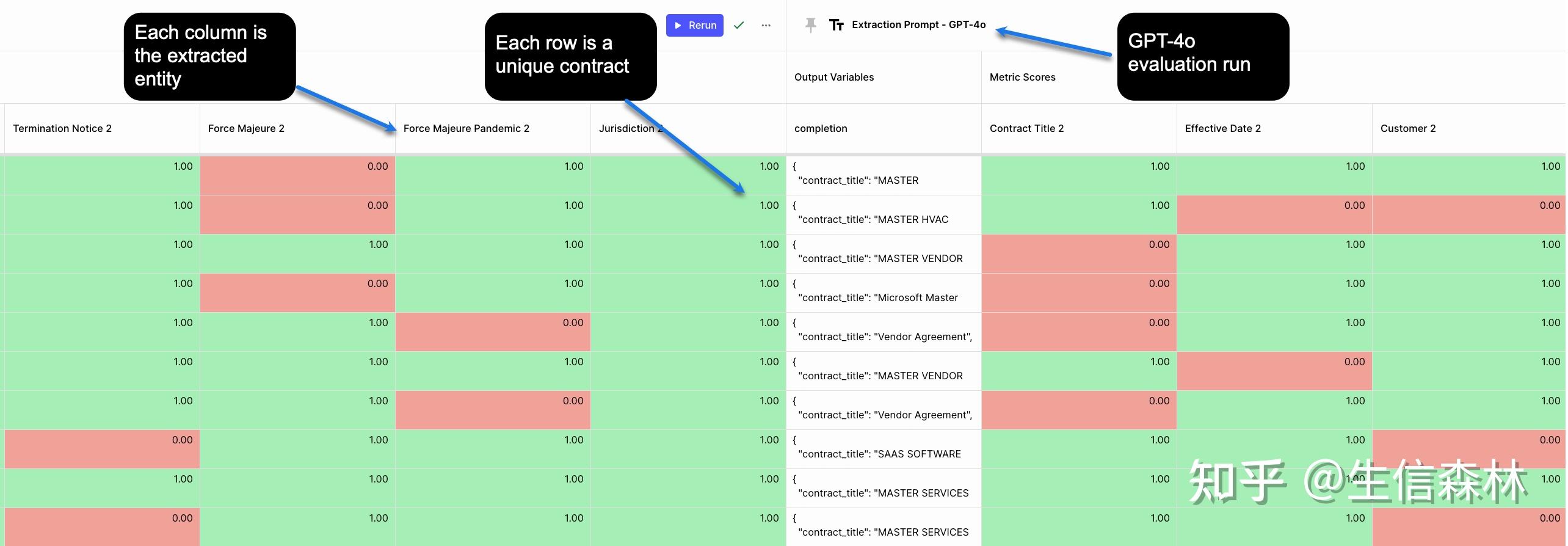Image resolution: width=1568 pixels, height=546 pixels.
Task: Select the Jurisdiction 2 column header
Action: (688, 128)
